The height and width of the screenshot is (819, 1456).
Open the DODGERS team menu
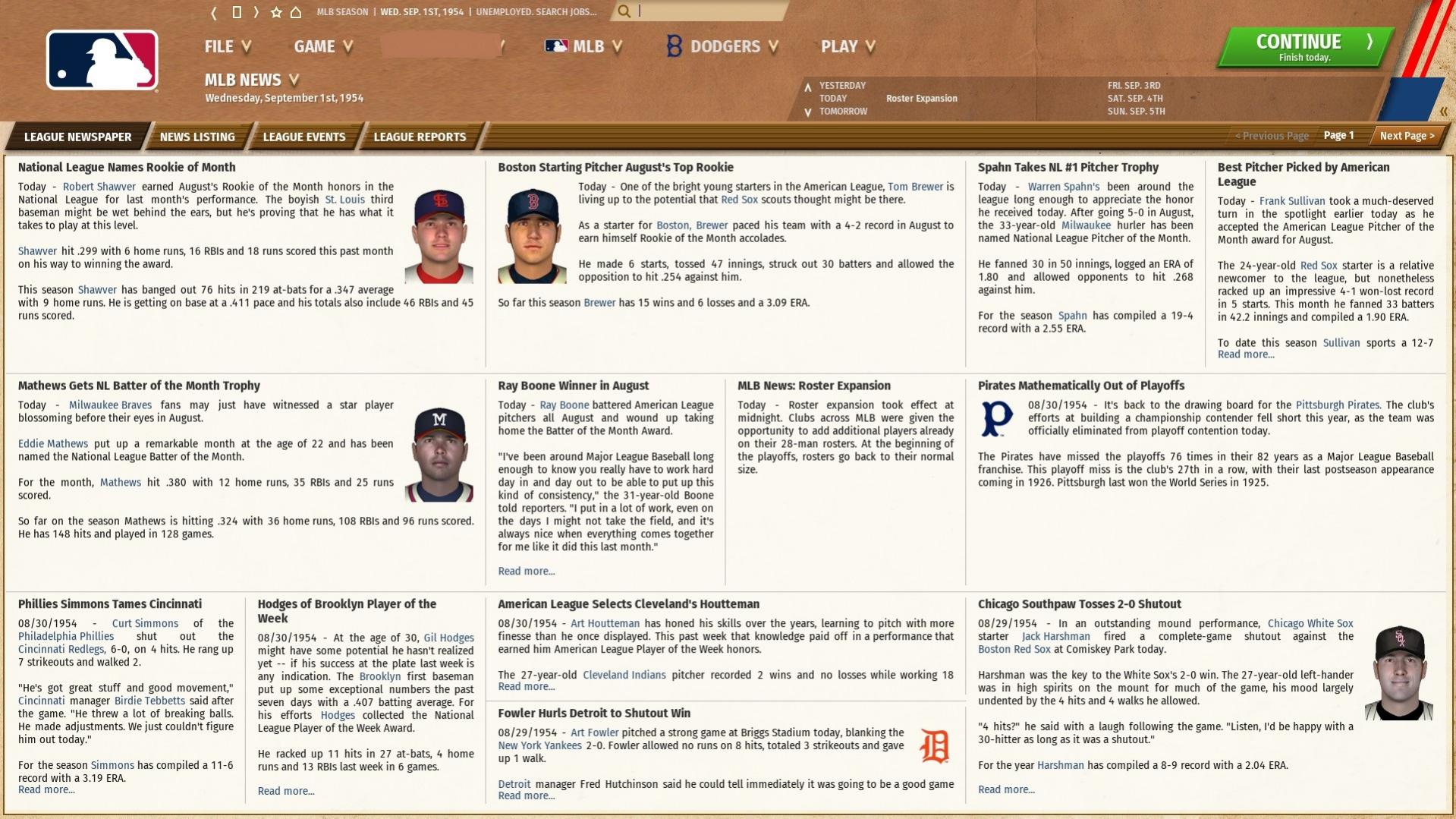[x=722, y=46]
